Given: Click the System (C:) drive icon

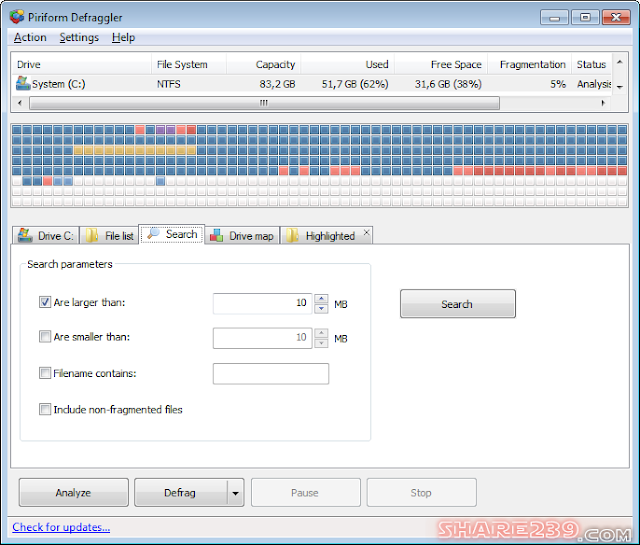Looking at the screenshot, I should [23, 83].
